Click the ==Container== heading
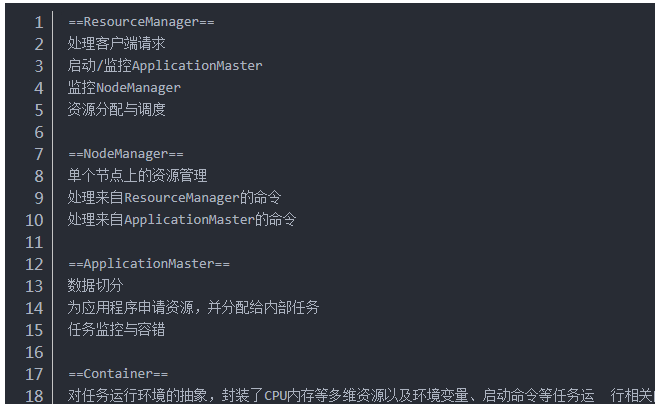The image size is (655, 404). 118,374
